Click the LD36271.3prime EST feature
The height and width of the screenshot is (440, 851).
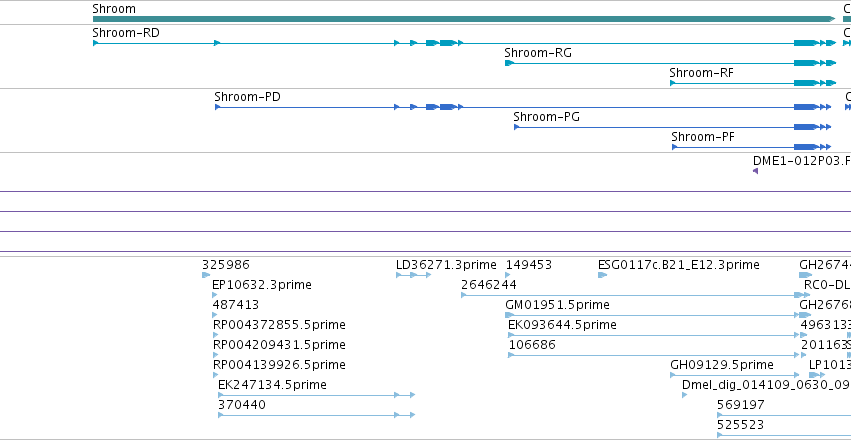[414, 275]
